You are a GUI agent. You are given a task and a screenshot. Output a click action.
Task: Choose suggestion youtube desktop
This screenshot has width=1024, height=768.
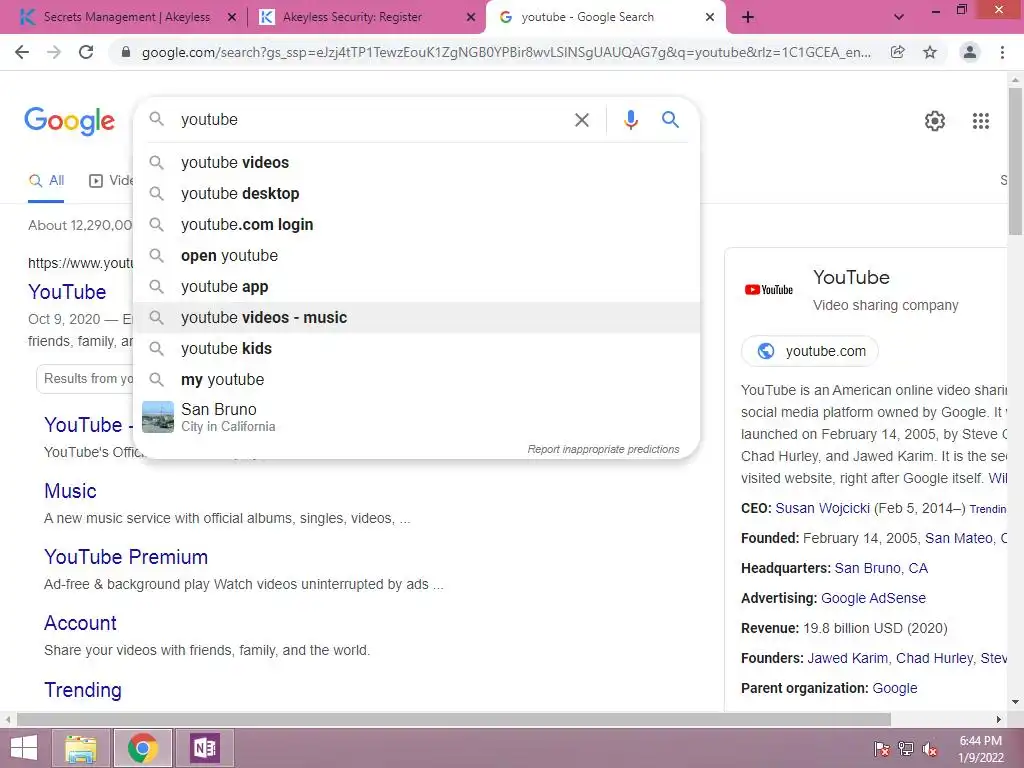coord(417,194)
